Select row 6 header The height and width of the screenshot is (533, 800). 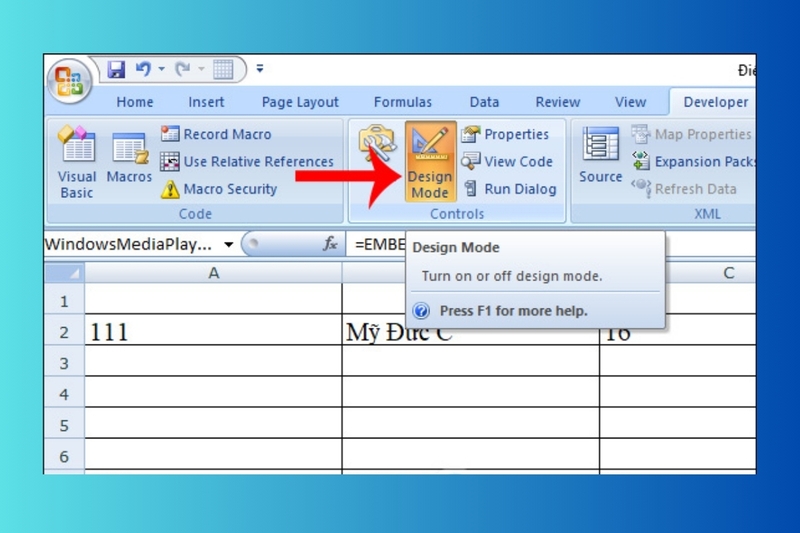64,456
